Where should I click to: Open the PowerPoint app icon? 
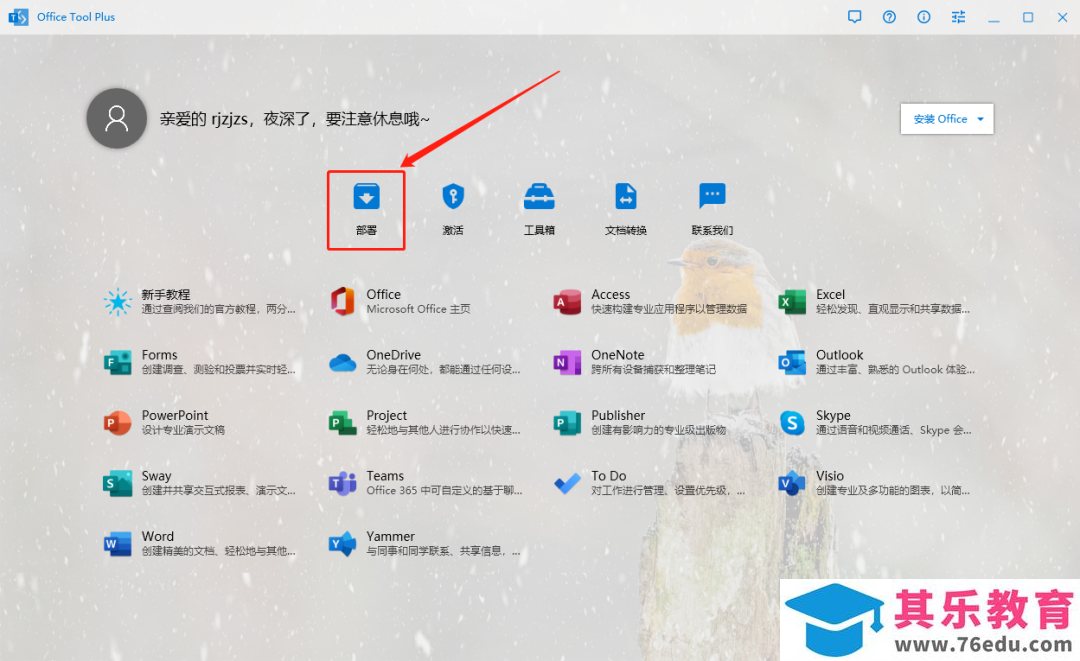click(117, 423)
